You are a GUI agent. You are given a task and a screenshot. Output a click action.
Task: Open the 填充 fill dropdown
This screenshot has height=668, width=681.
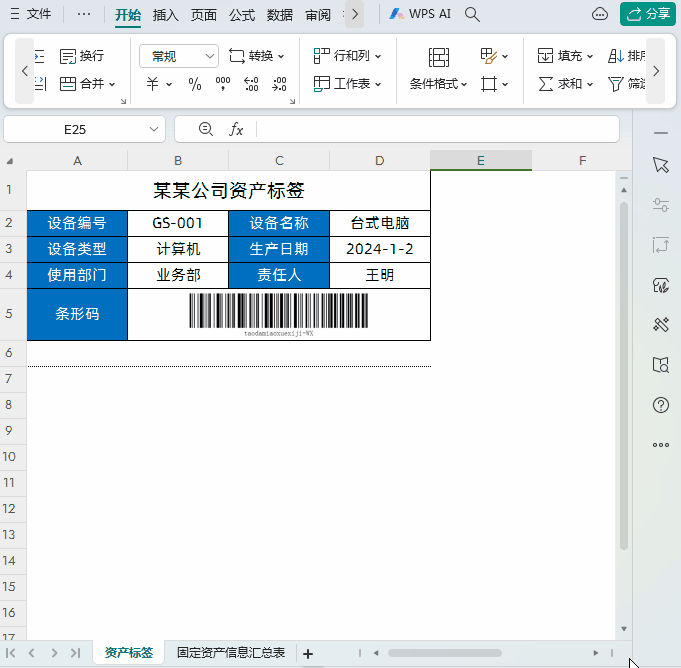565,56
